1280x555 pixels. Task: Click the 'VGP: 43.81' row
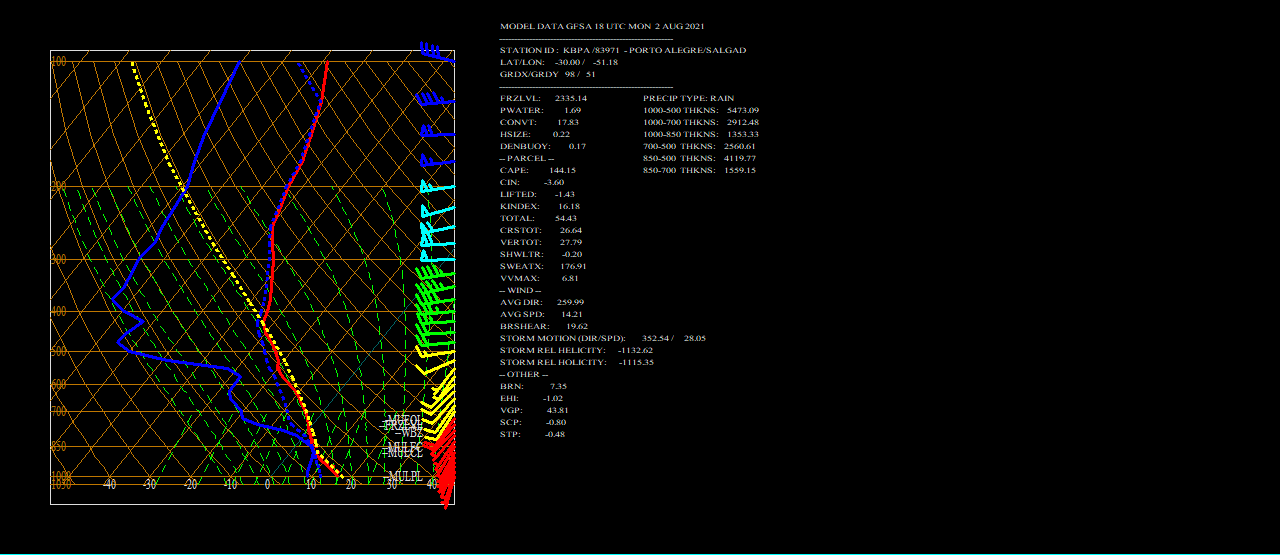(534, 410)
